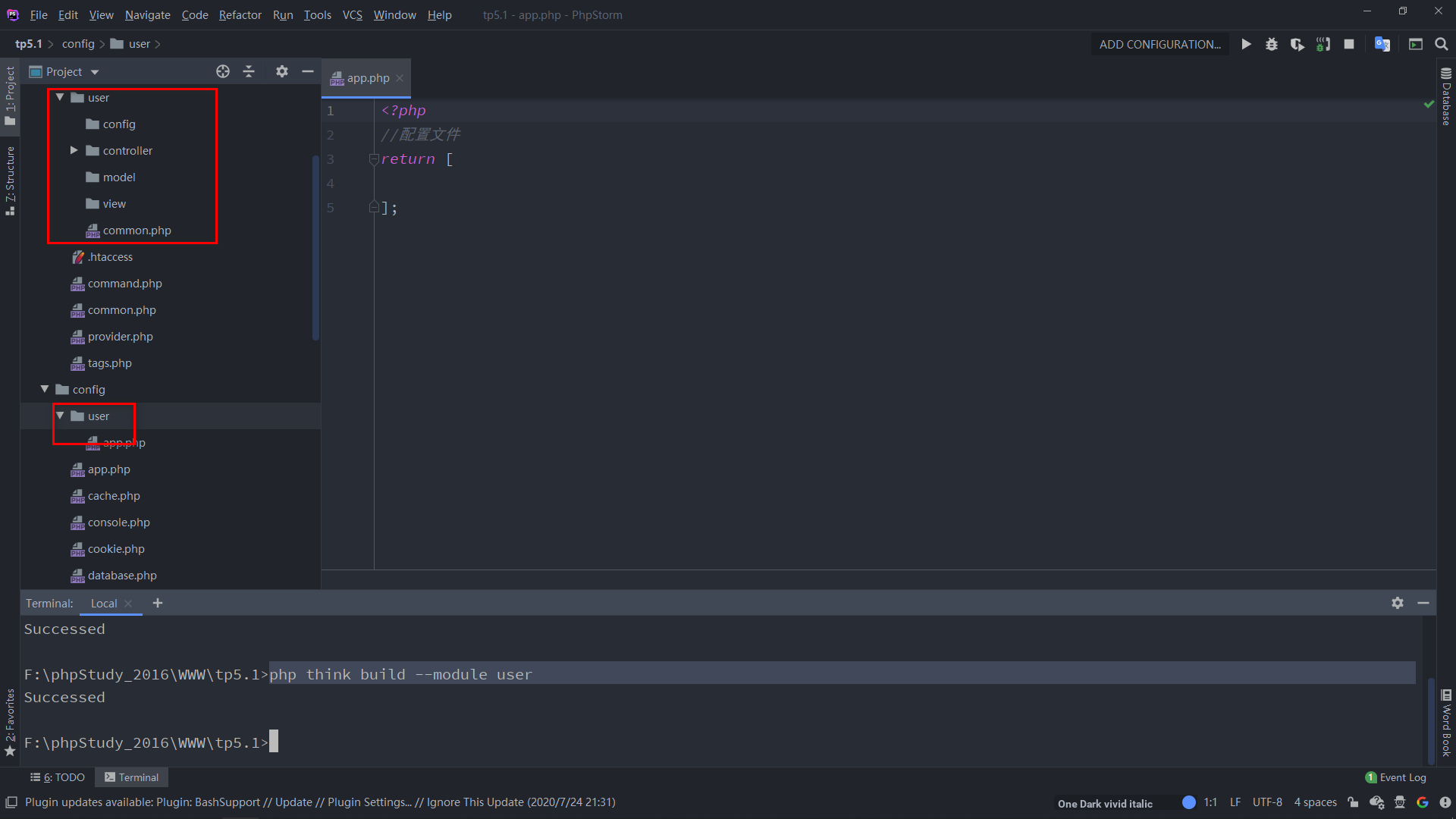Switch to the Terminal tool window tab
Screen dimensions: 1456x819
(132, 777)
